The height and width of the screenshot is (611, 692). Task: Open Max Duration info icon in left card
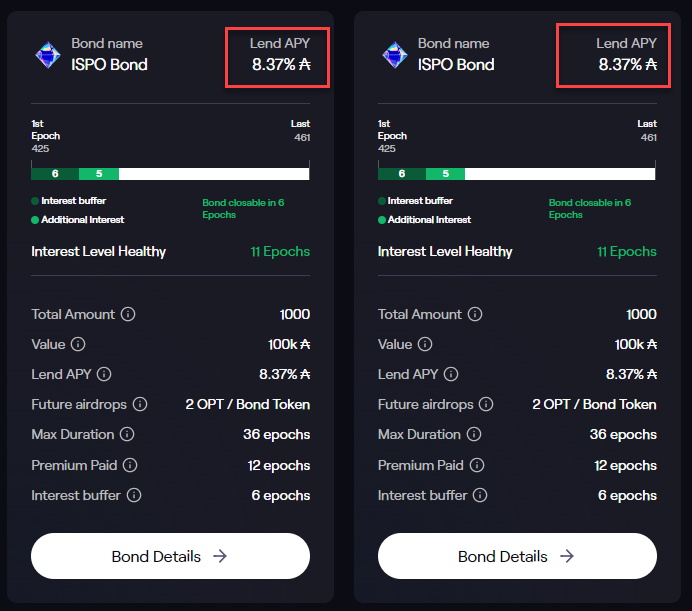(x=127, y=434)
